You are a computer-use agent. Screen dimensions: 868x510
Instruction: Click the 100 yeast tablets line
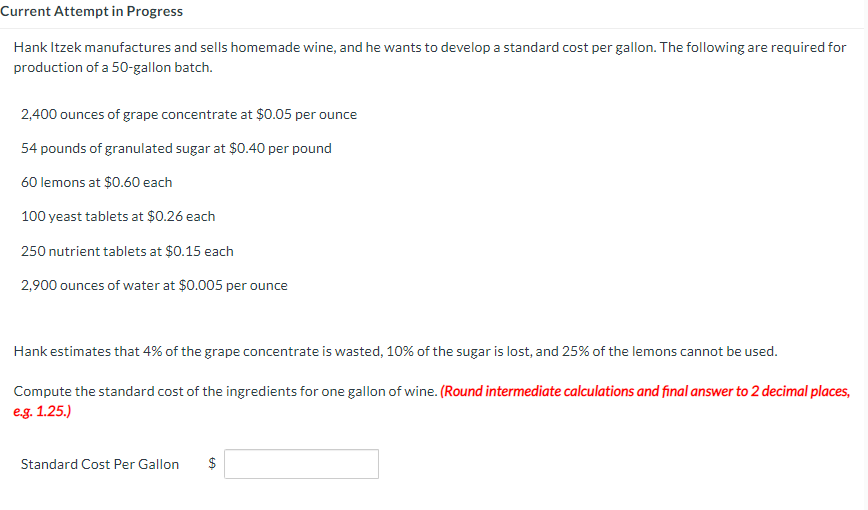(x=118, y=217)
